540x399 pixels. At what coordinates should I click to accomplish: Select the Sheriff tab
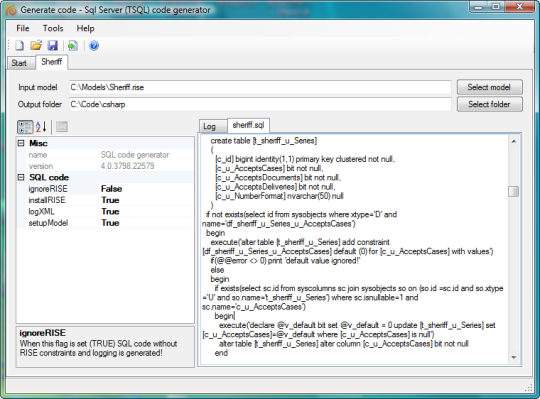[52, 62]
